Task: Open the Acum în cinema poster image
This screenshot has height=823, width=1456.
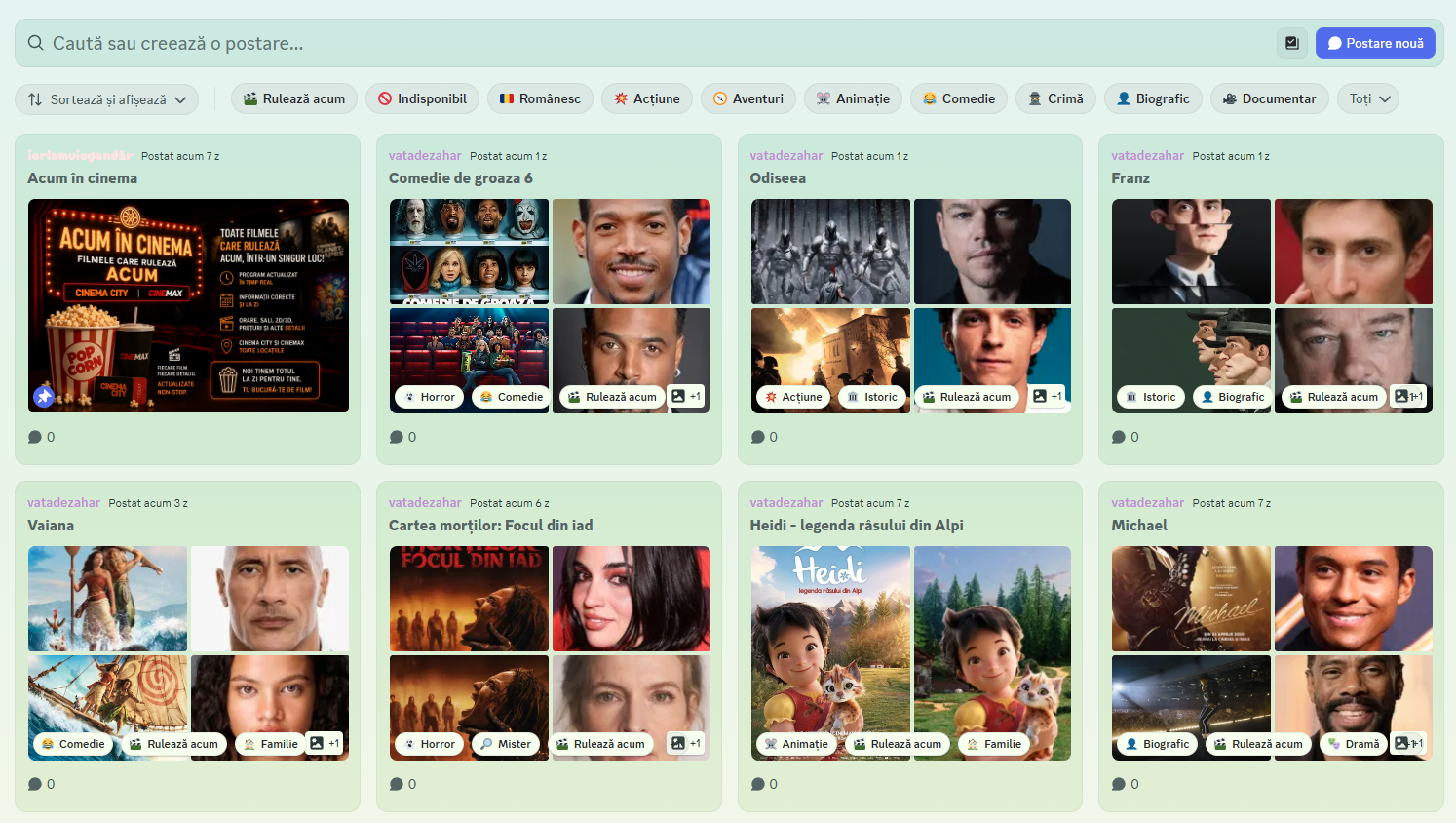Action: (188, 306)
